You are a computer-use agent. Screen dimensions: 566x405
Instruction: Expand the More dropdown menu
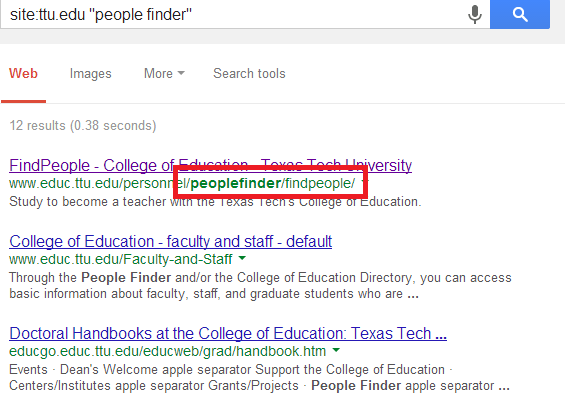click(164, 74)
